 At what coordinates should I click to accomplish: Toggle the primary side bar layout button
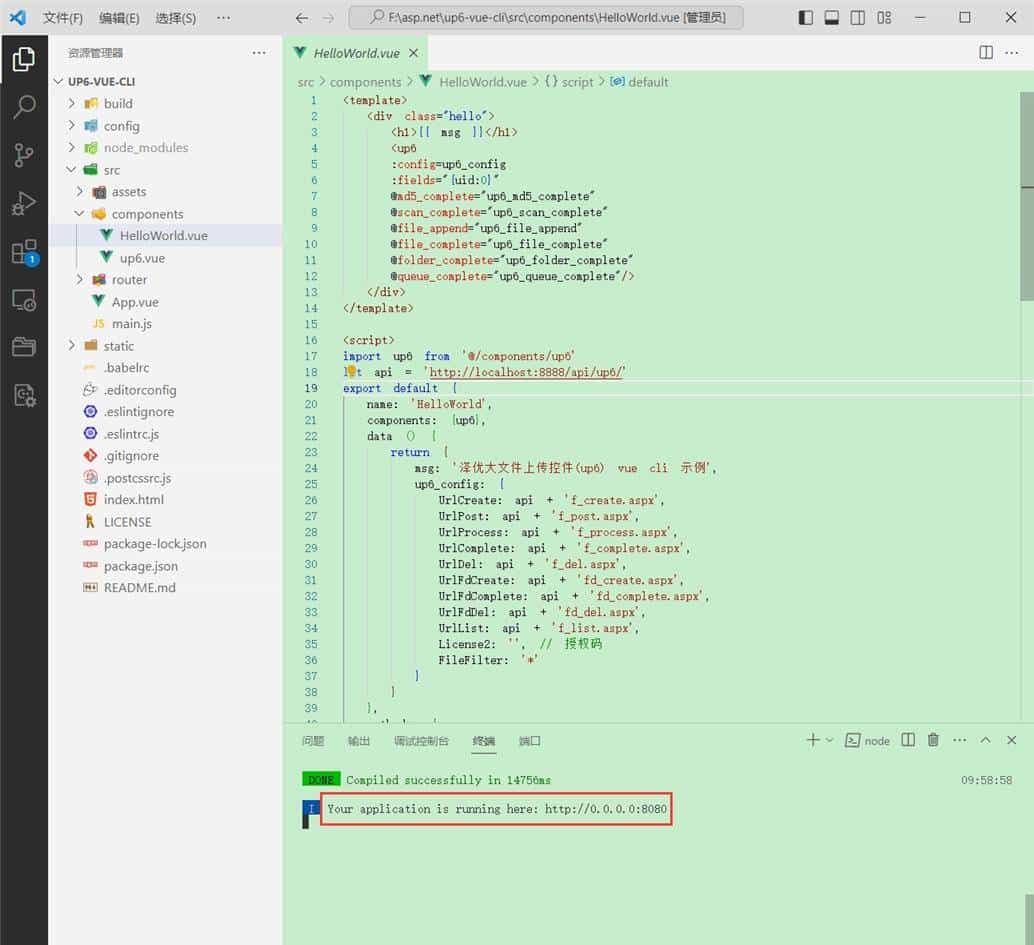click(x=807, y=18)
